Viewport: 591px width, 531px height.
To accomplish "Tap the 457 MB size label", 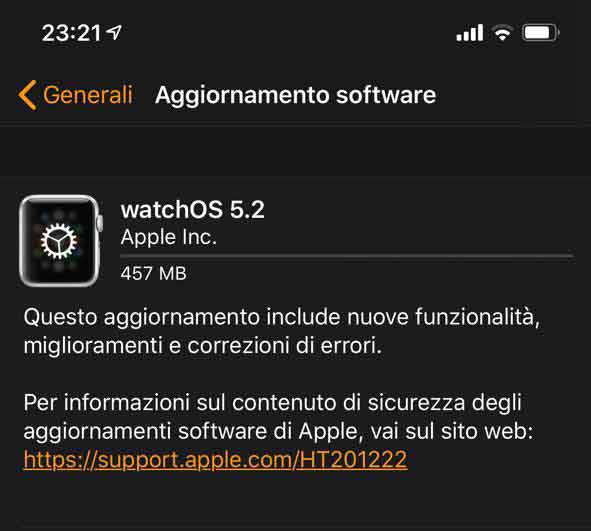I will (x=153, y=273).
